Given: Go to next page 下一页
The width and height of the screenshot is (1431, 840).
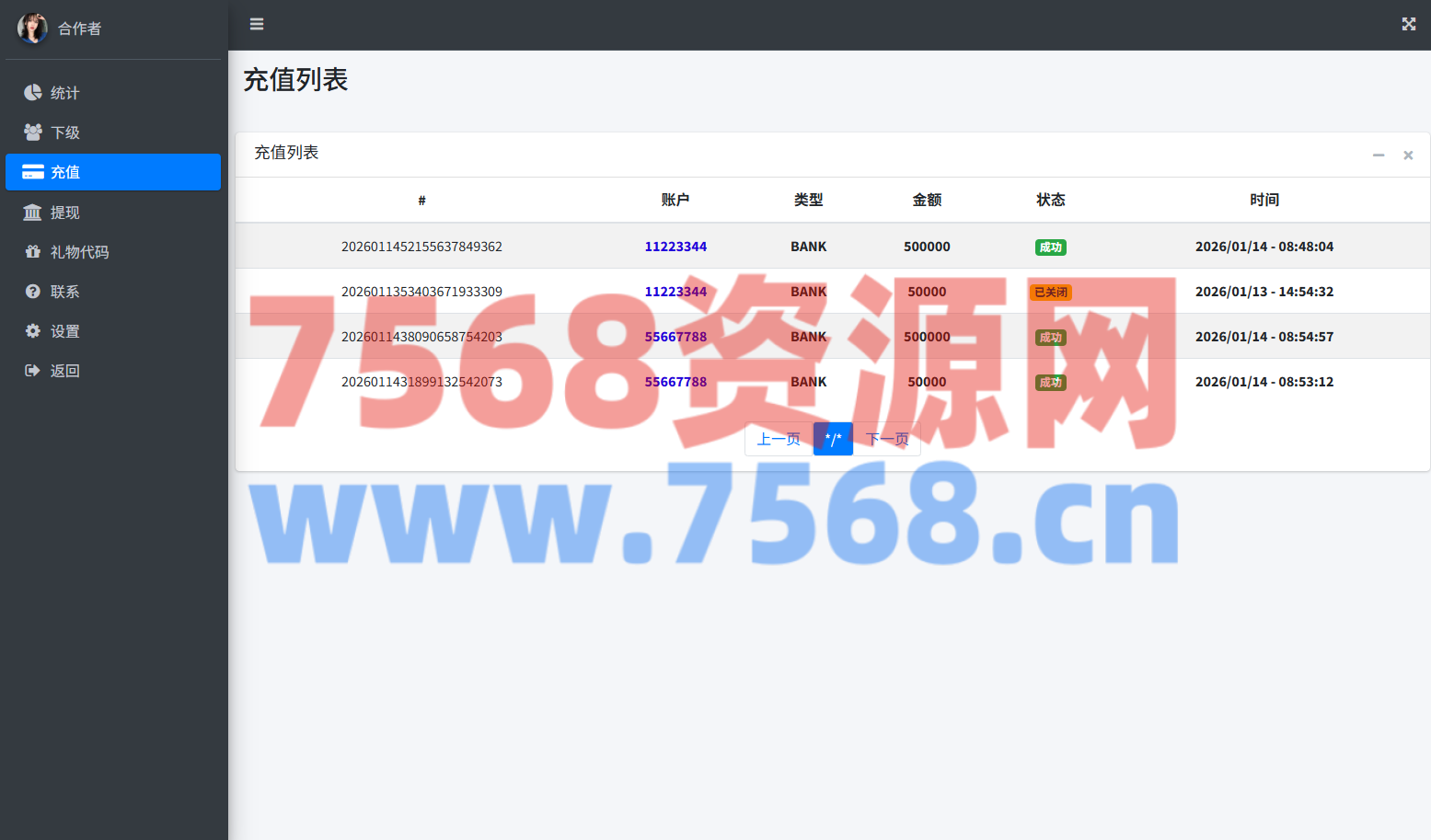Looking at the screenshot, I should point(886,440).
